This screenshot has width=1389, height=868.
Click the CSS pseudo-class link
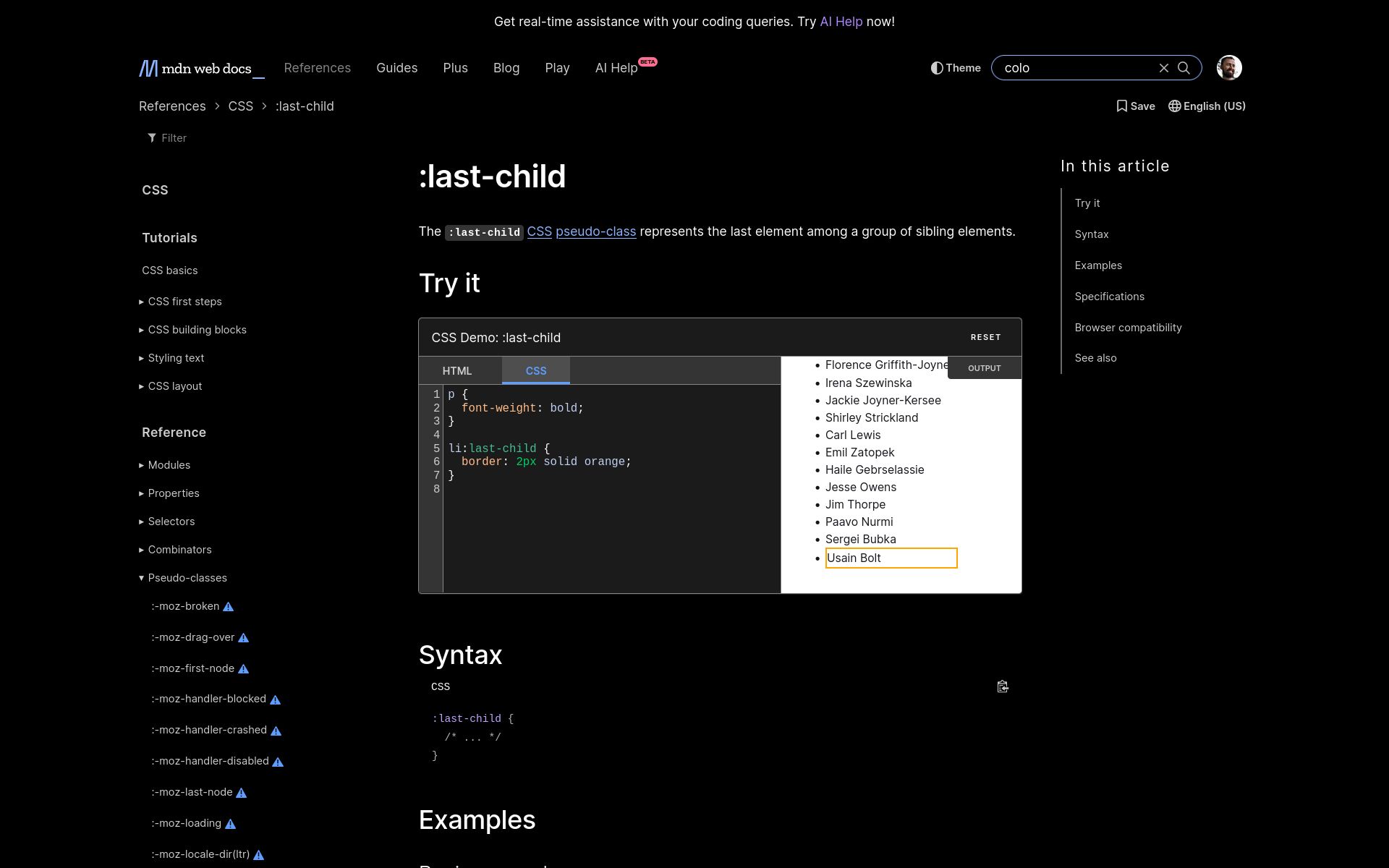pyautogui.click(x=596, y=231)
